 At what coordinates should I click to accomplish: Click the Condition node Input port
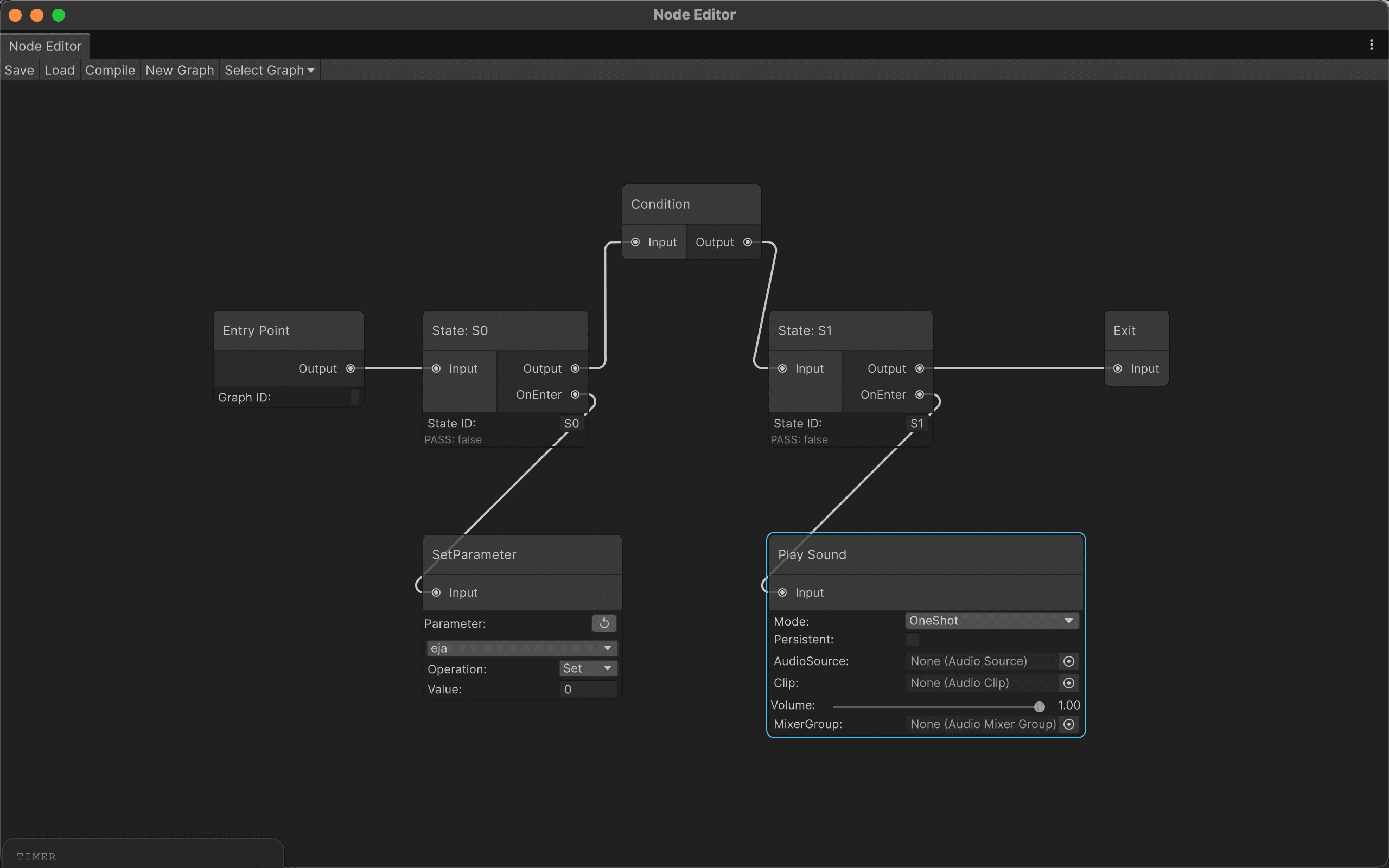tap(635, 242)
